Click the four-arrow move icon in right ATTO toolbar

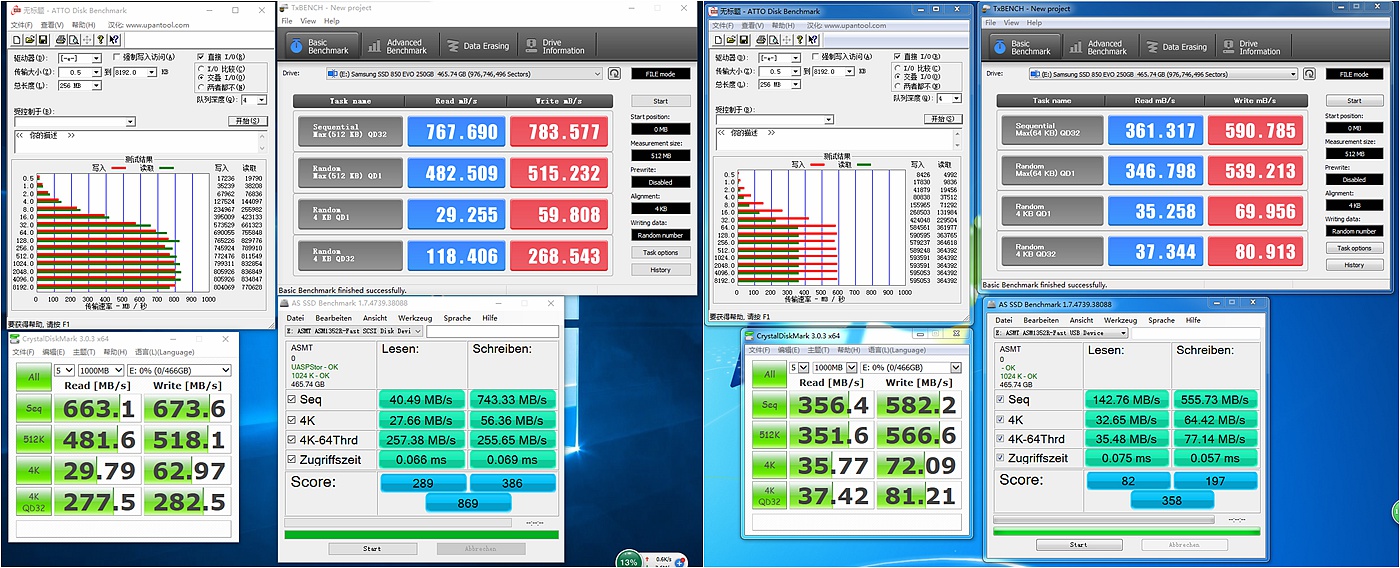click(786, 40)
